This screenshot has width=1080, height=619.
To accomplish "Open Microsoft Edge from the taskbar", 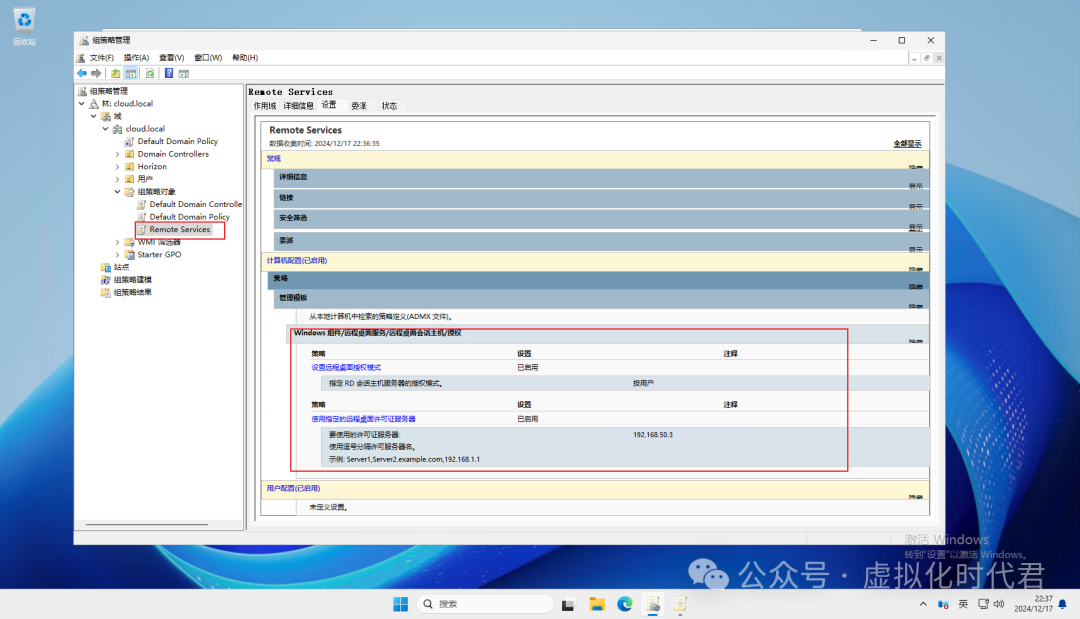I will pyautogui.click(x=625, y=604).
